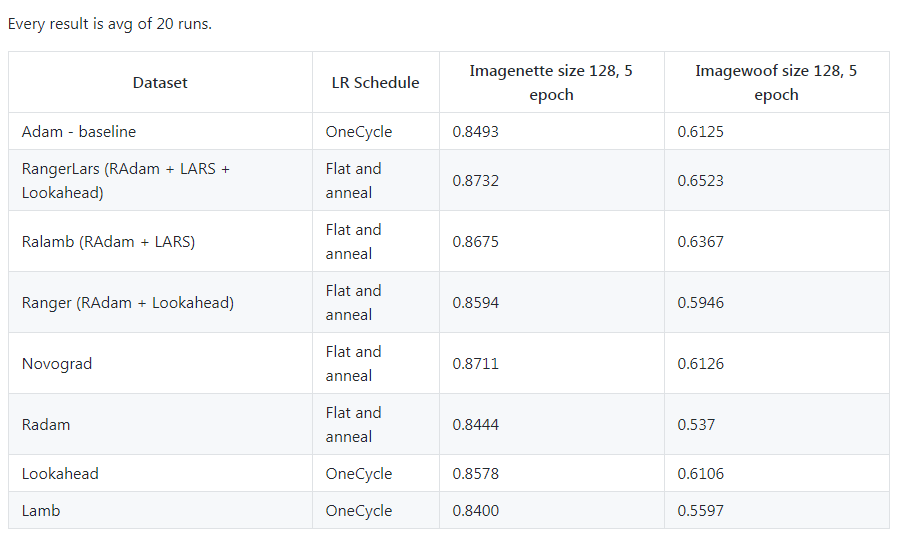Click the "LR Schedule" column header

point(375,82)
